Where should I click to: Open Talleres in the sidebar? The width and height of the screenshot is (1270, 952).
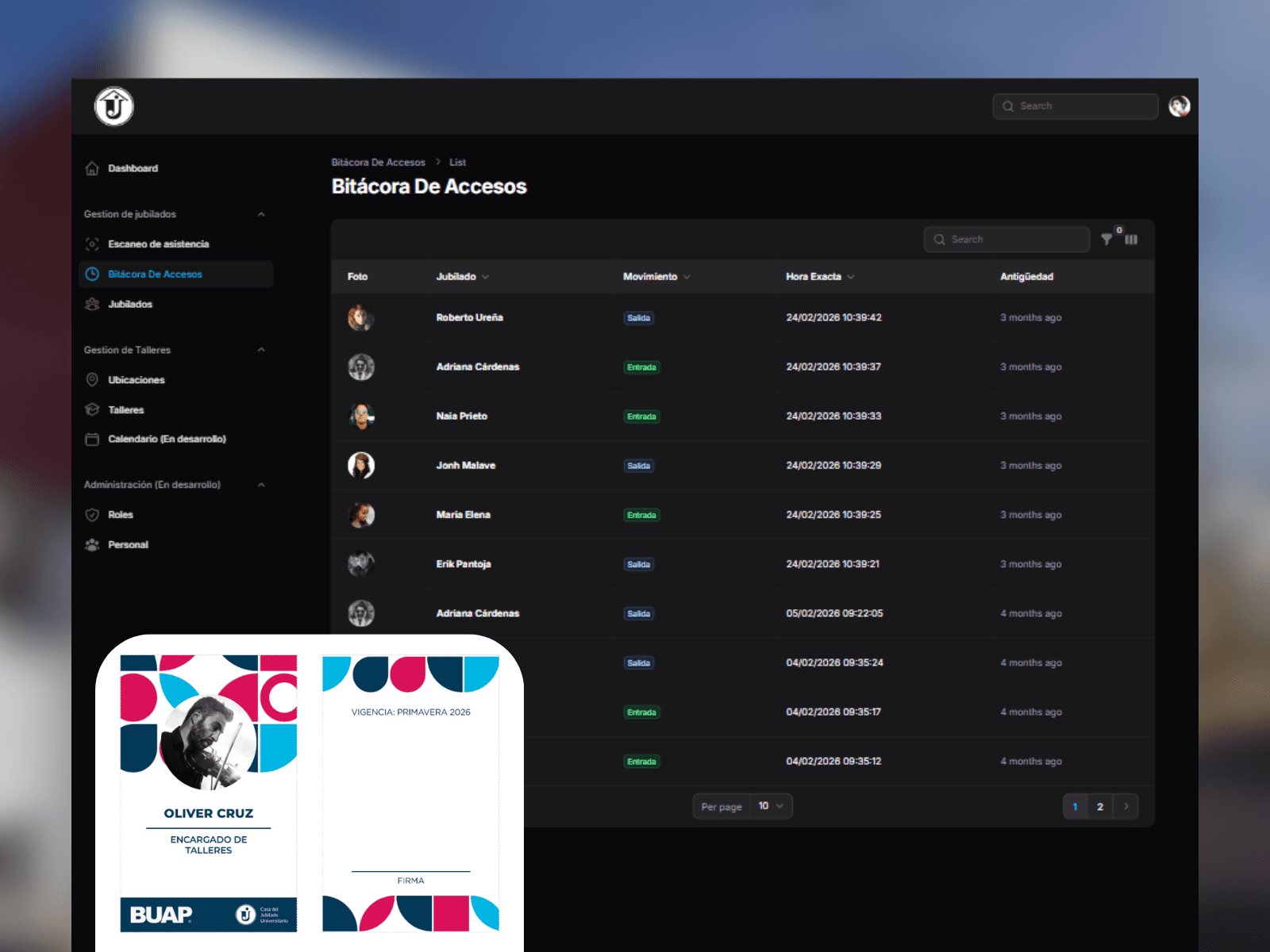point(176,410)
